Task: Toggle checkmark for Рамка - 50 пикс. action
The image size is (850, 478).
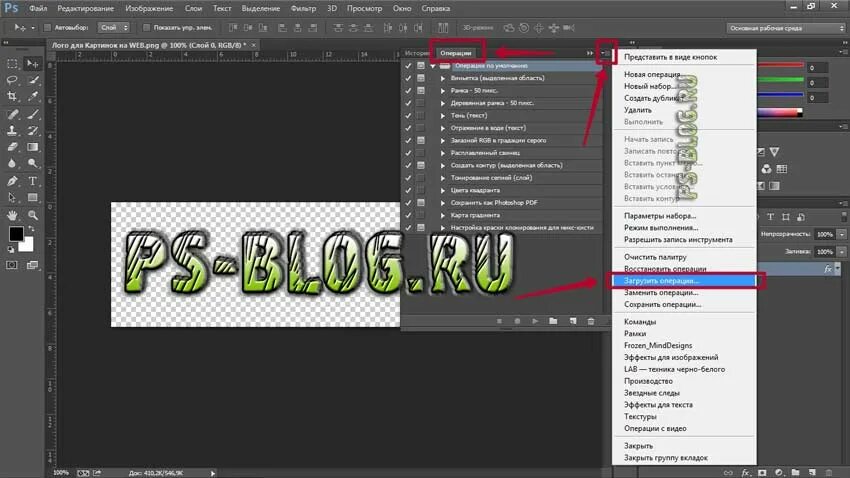Action: (408, 91)
